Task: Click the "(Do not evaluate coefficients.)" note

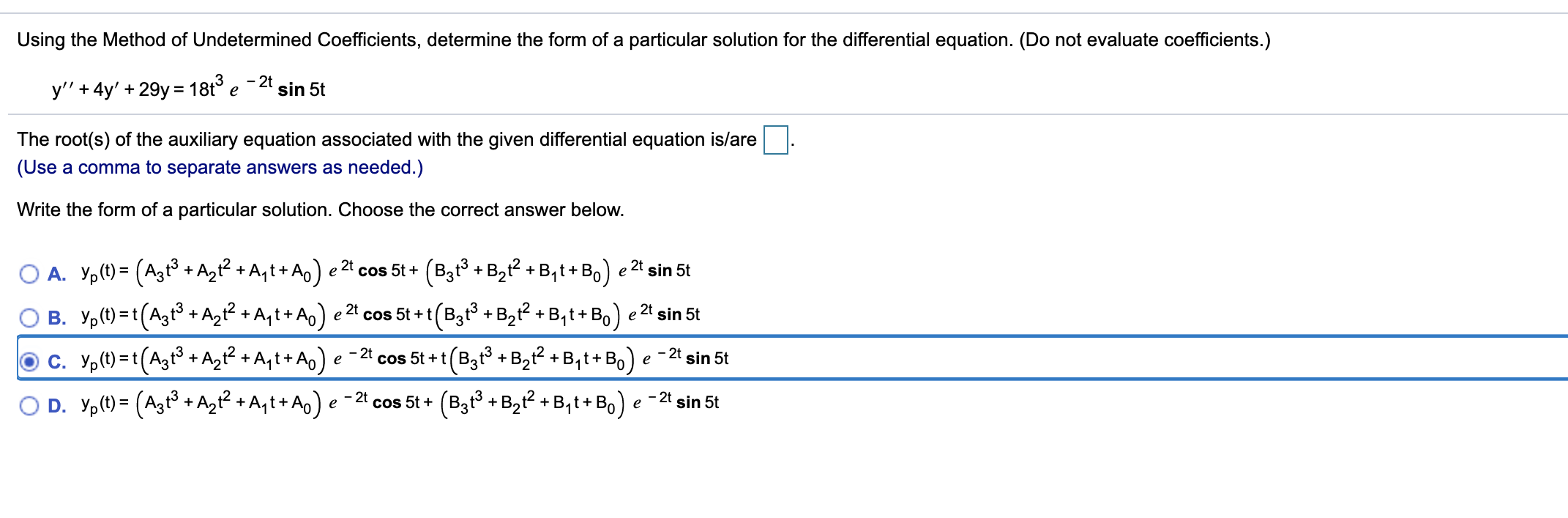Action: 1145,40
